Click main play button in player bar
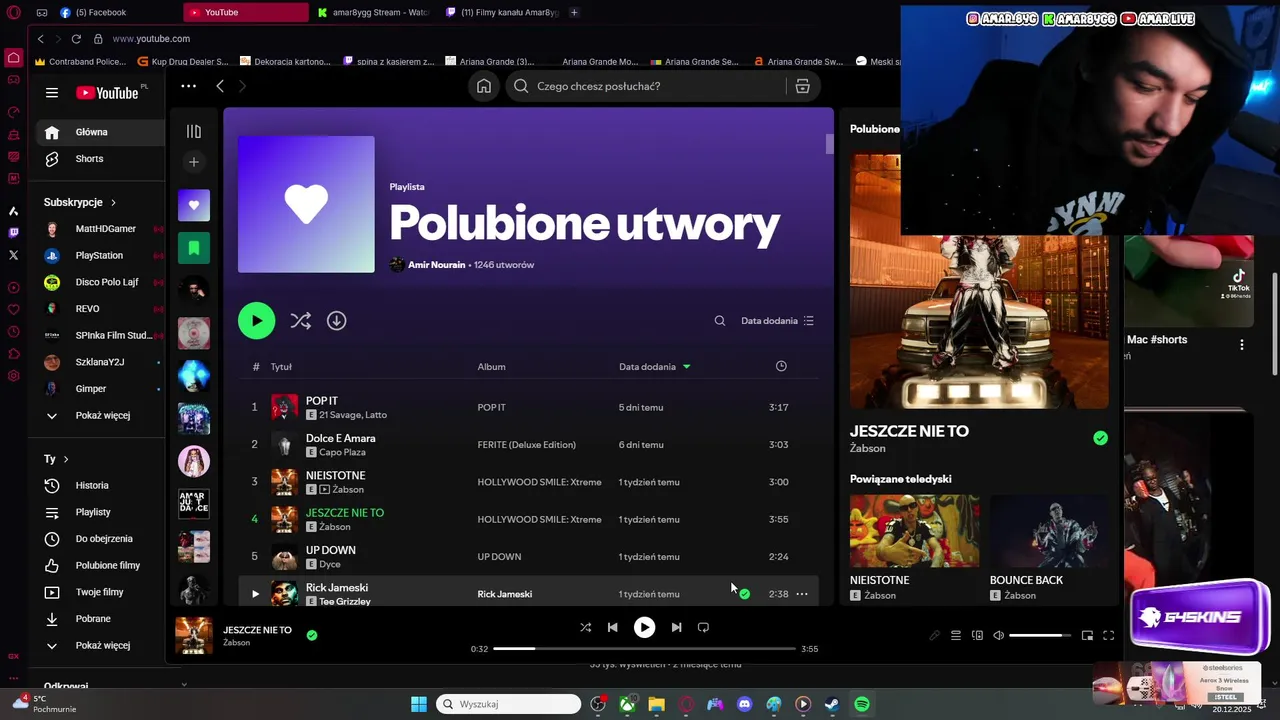Screen dimensions: 1280x720 [644, 627]
